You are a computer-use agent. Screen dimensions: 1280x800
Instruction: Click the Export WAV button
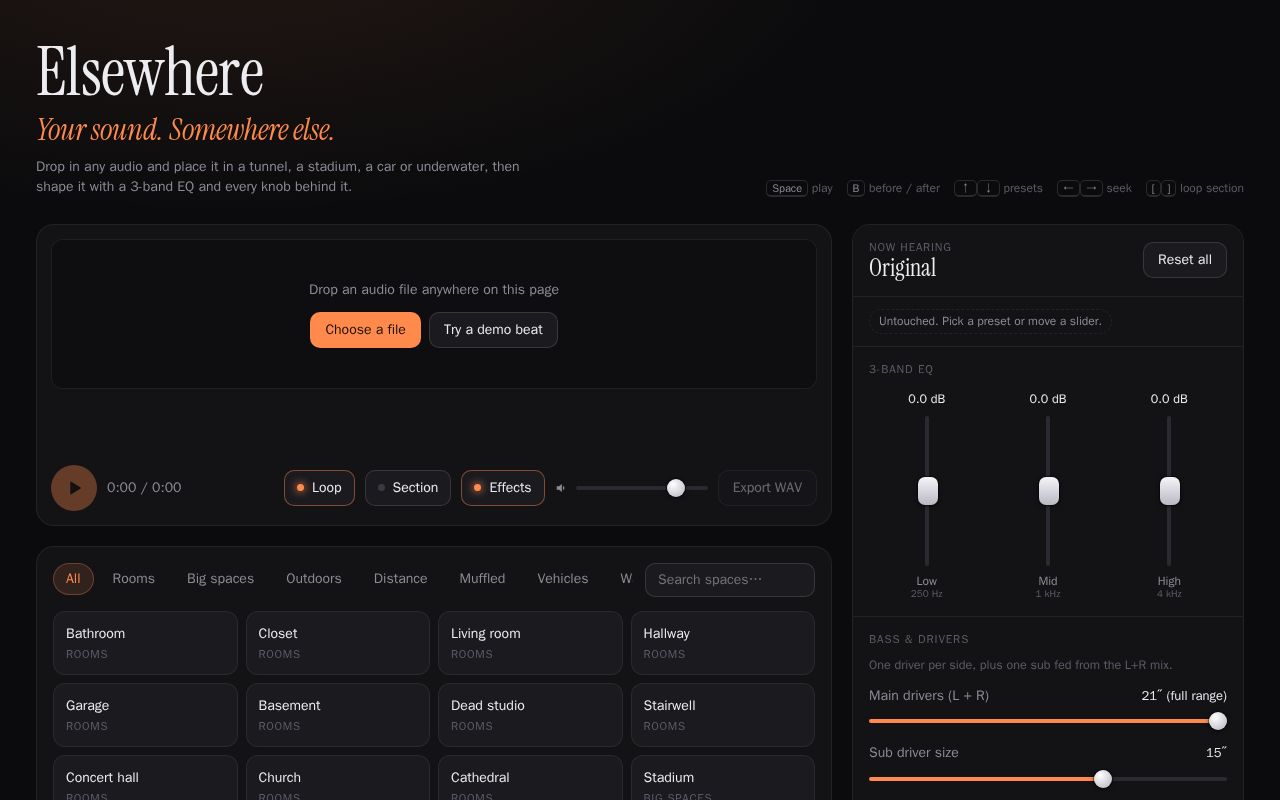pos(767,488)
